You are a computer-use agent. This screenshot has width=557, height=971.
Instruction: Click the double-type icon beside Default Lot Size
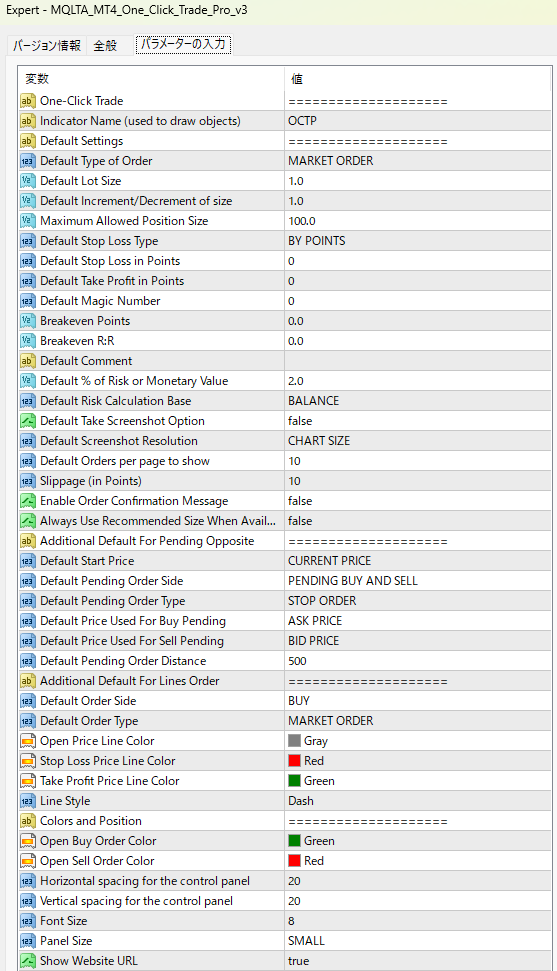27,181
